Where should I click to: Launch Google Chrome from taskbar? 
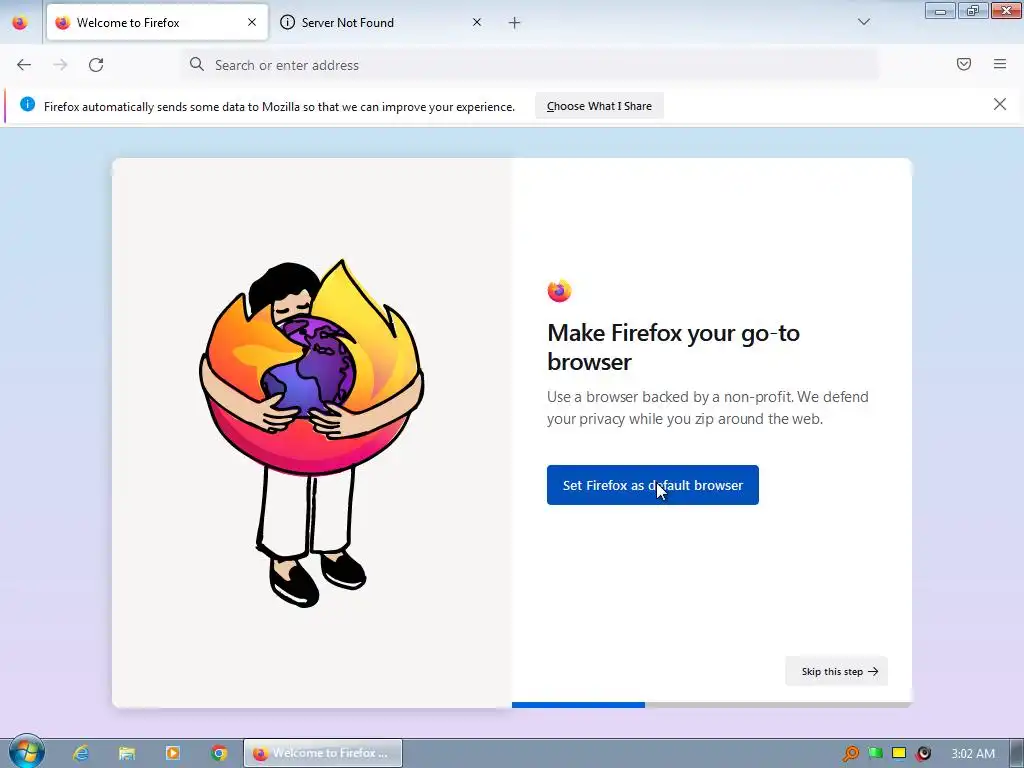[x=219, y=753]
